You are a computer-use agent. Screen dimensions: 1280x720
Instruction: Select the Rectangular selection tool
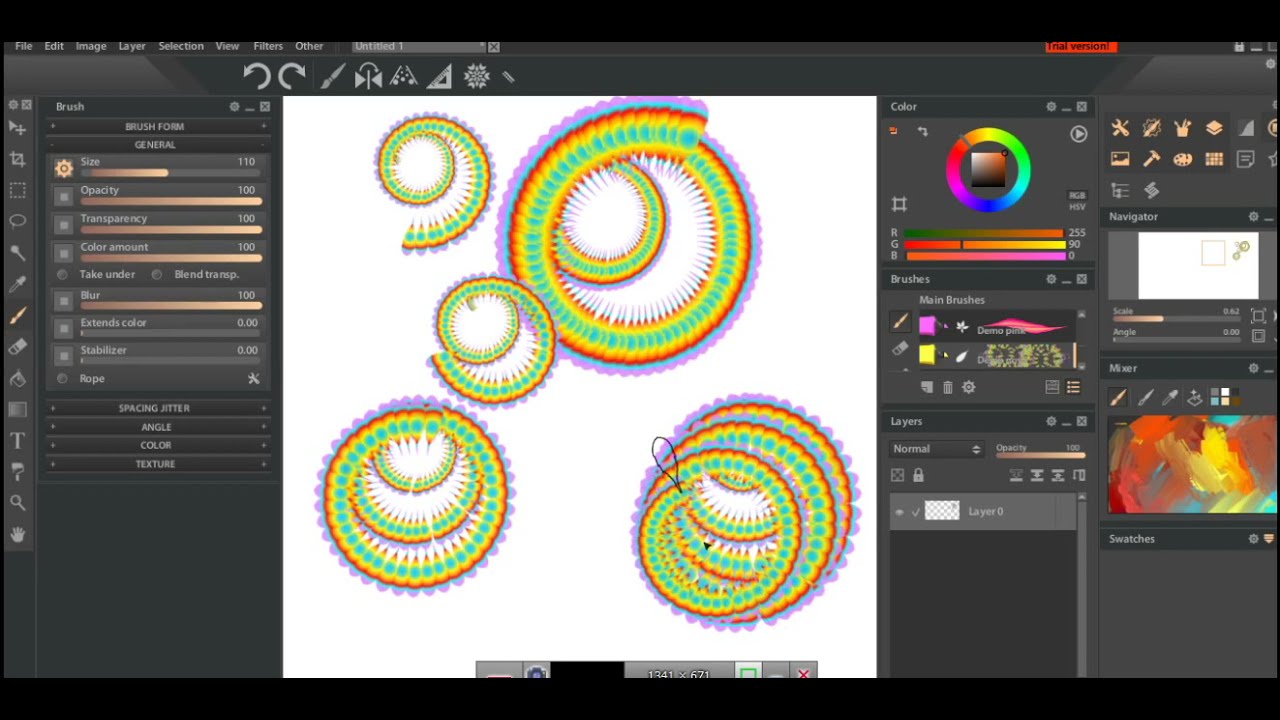17,190
